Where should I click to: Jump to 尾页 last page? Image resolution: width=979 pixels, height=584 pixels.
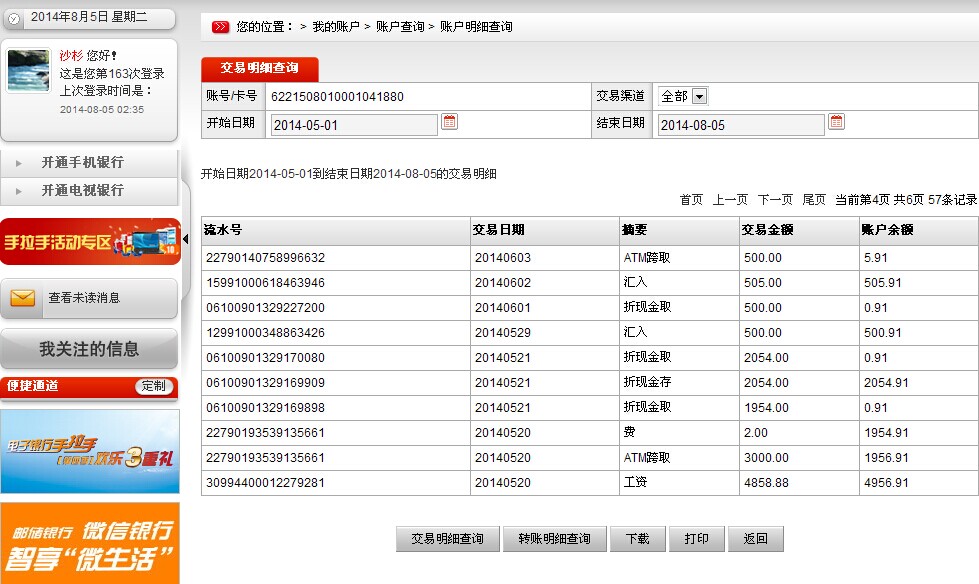(814, 200)
